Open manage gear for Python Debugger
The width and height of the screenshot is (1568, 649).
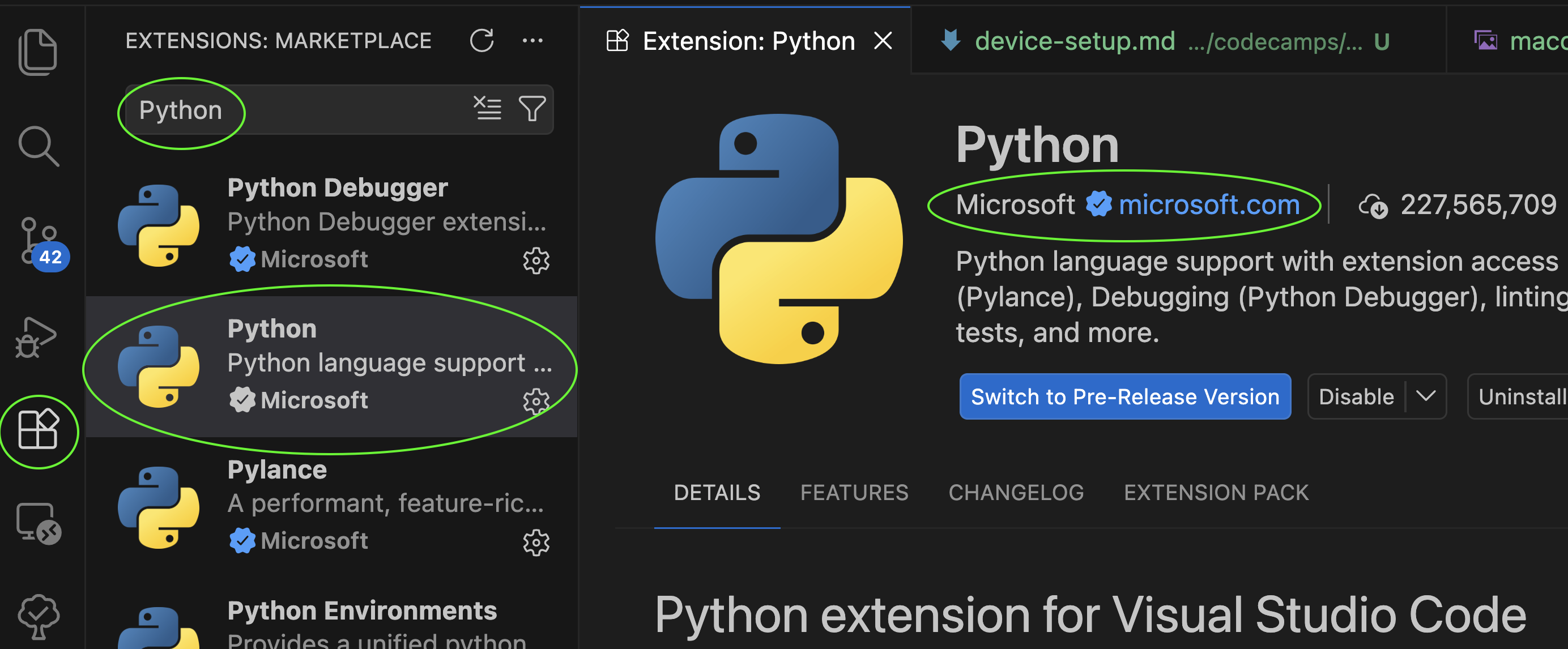[x=536, y=261]
